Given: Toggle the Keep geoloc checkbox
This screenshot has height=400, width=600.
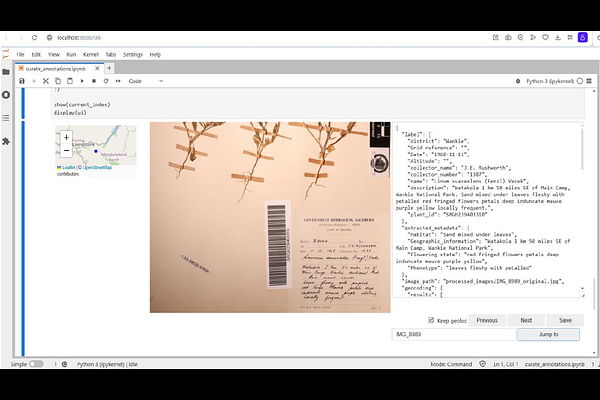Looking at the screenshot, I should pos(431,320).
